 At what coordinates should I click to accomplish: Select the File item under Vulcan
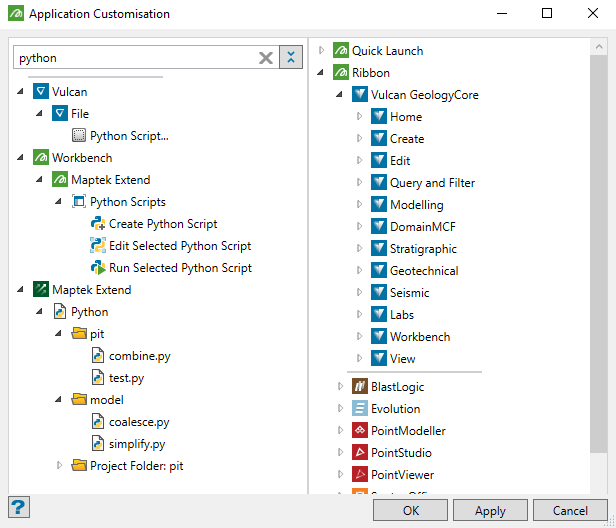[x=80, y=114]
